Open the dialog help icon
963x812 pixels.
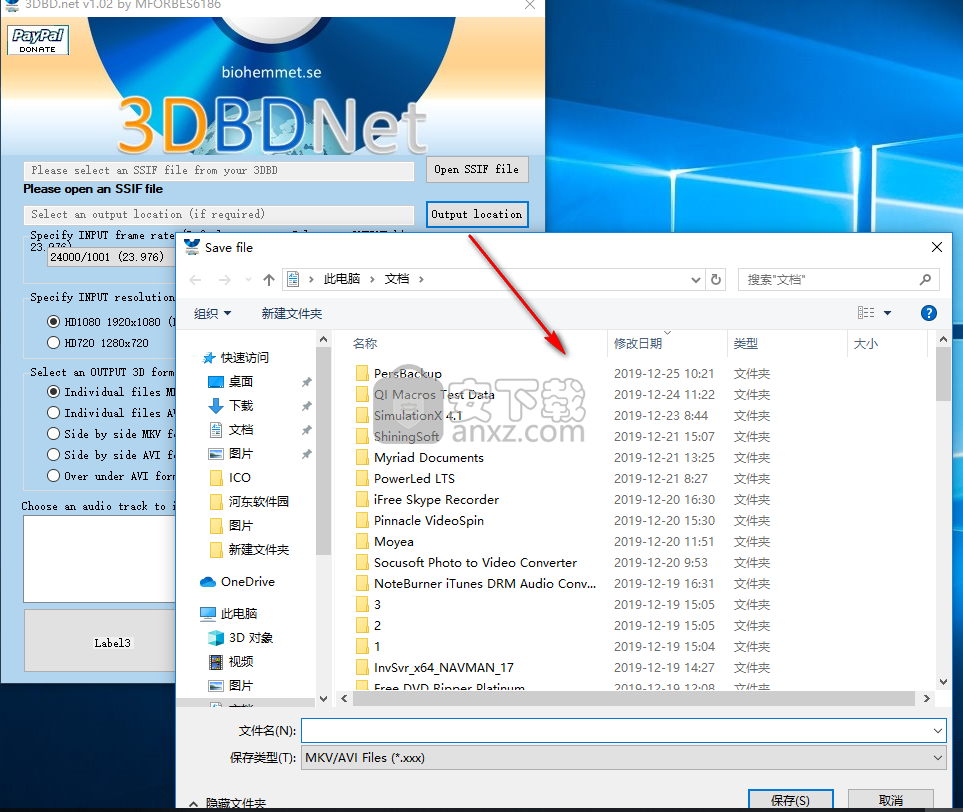929,313
